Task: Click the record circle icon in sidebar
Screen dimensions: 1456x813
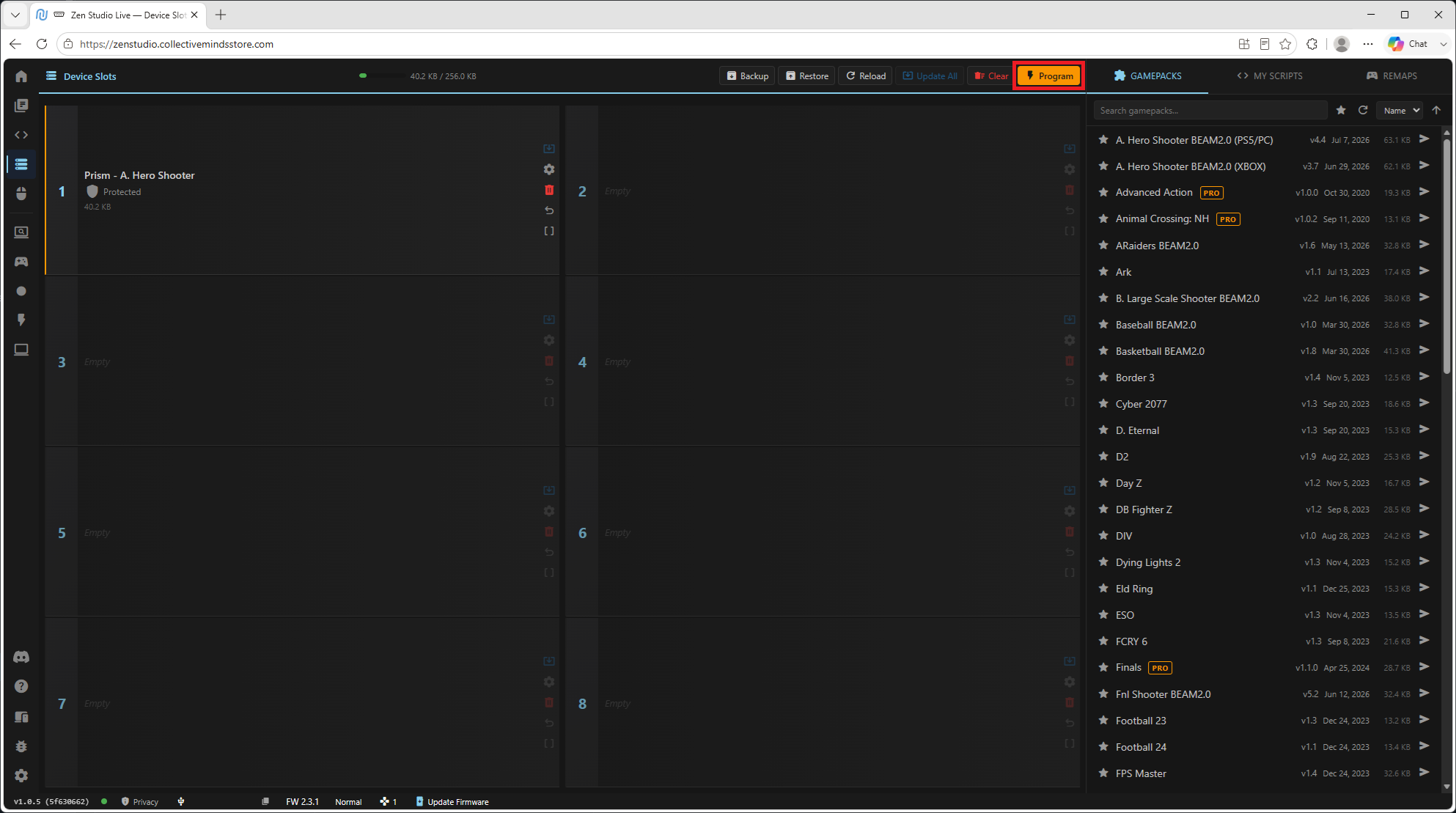Action: pyautogui.click(x=21, y=291)
